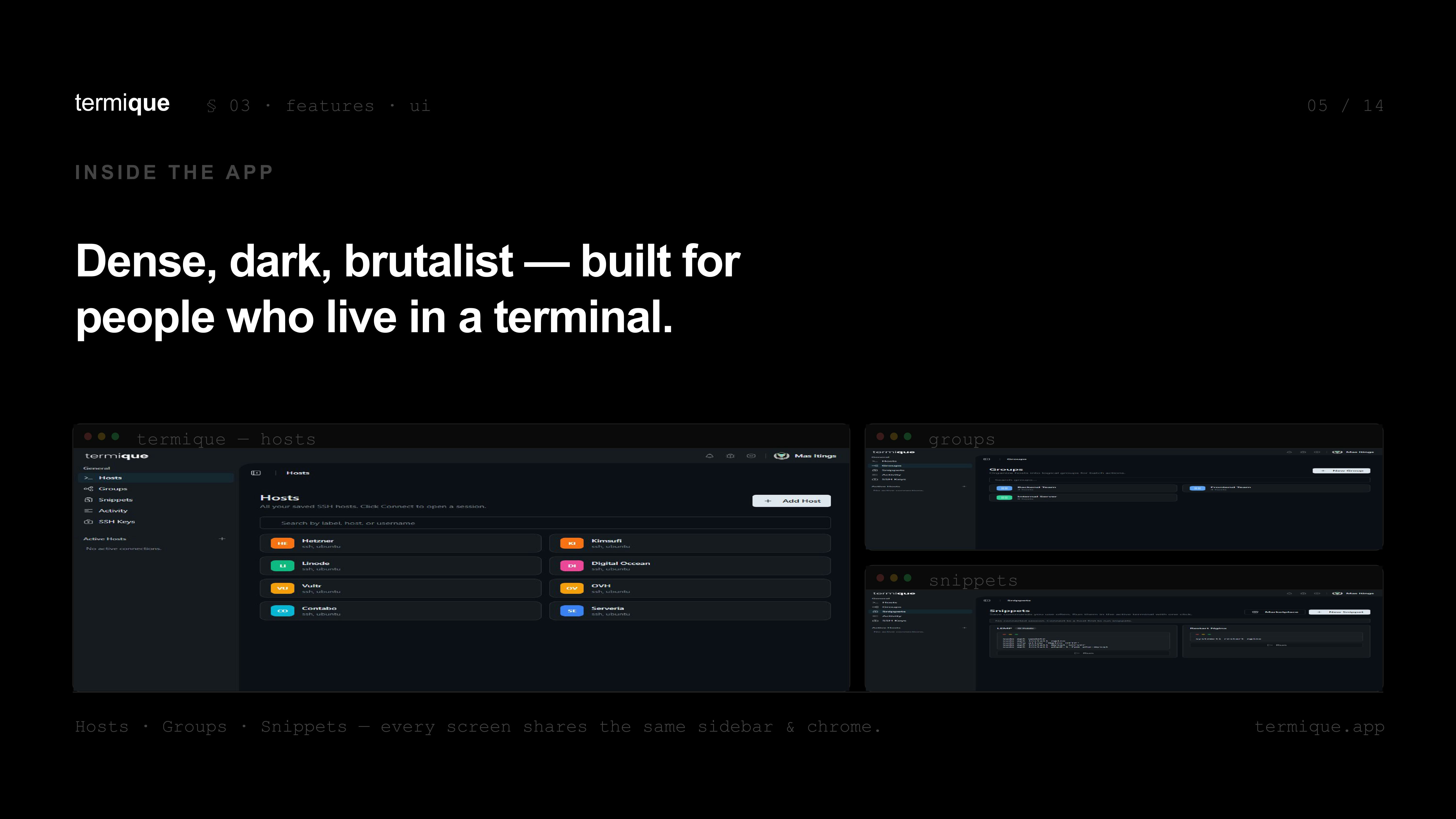
Task: Open Hosts in the hosts window sidebar
Action: (156, 478)
